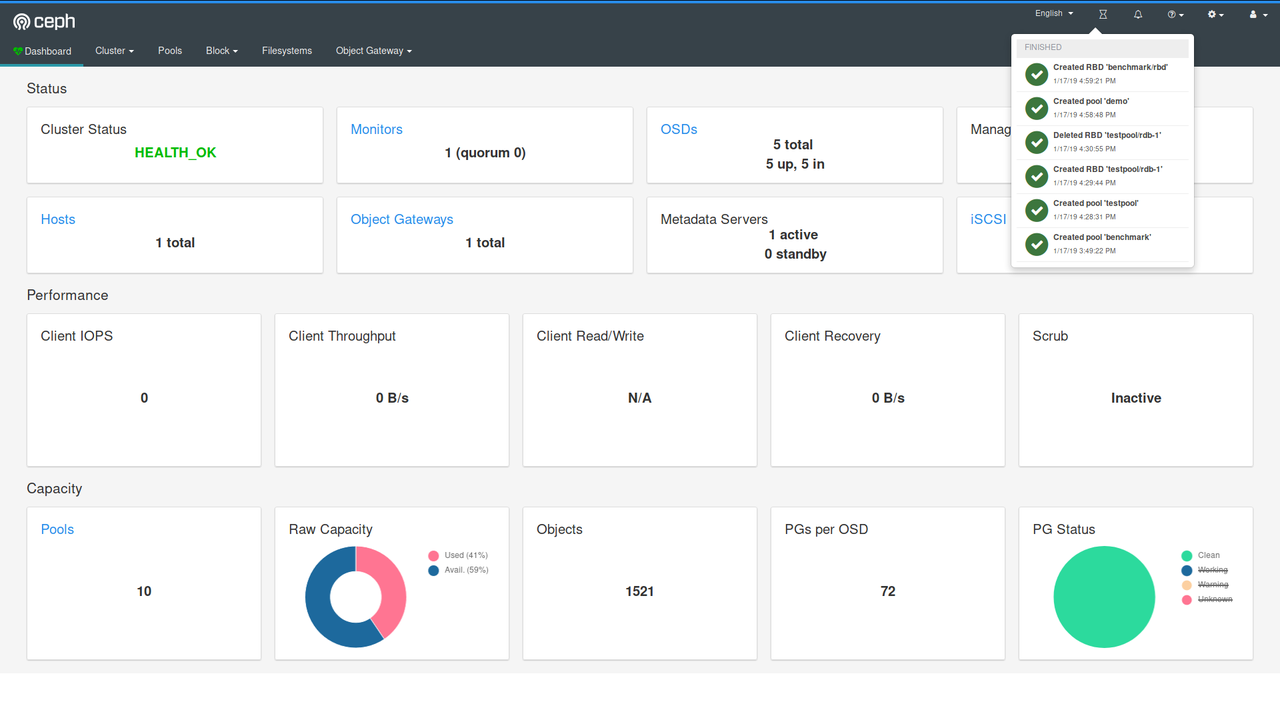
Task: Open the Object Gateways link
Action: coord(402,219)
